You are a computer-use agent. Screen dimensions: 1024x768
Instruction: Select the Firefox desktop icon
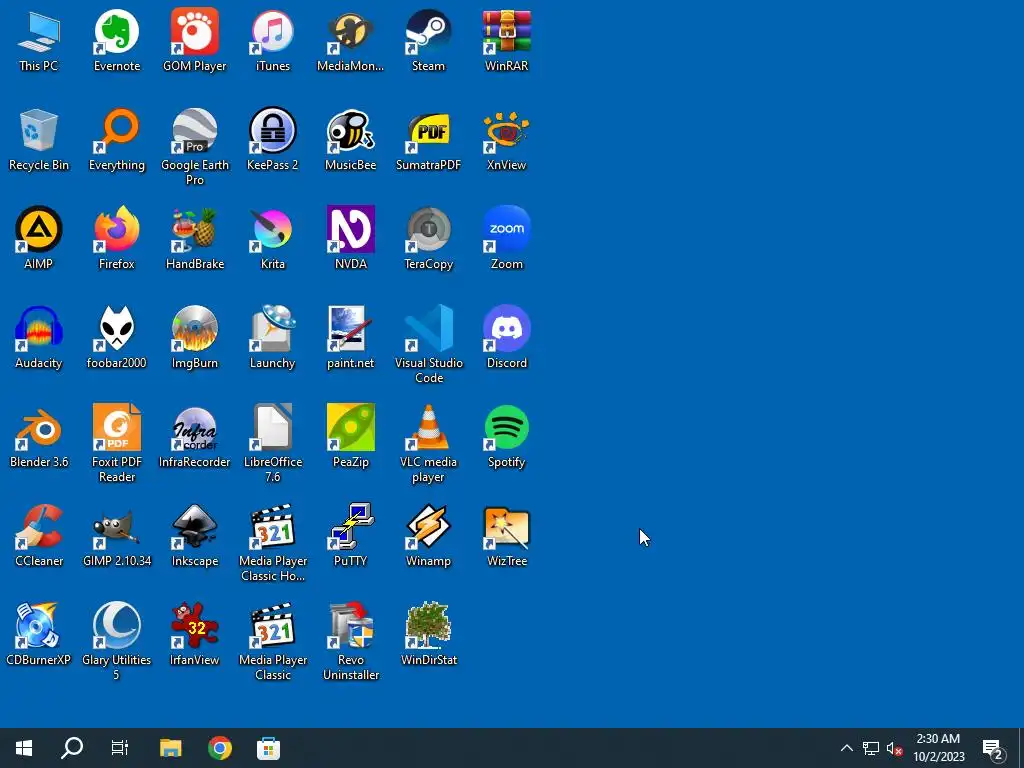coord(116,229)
